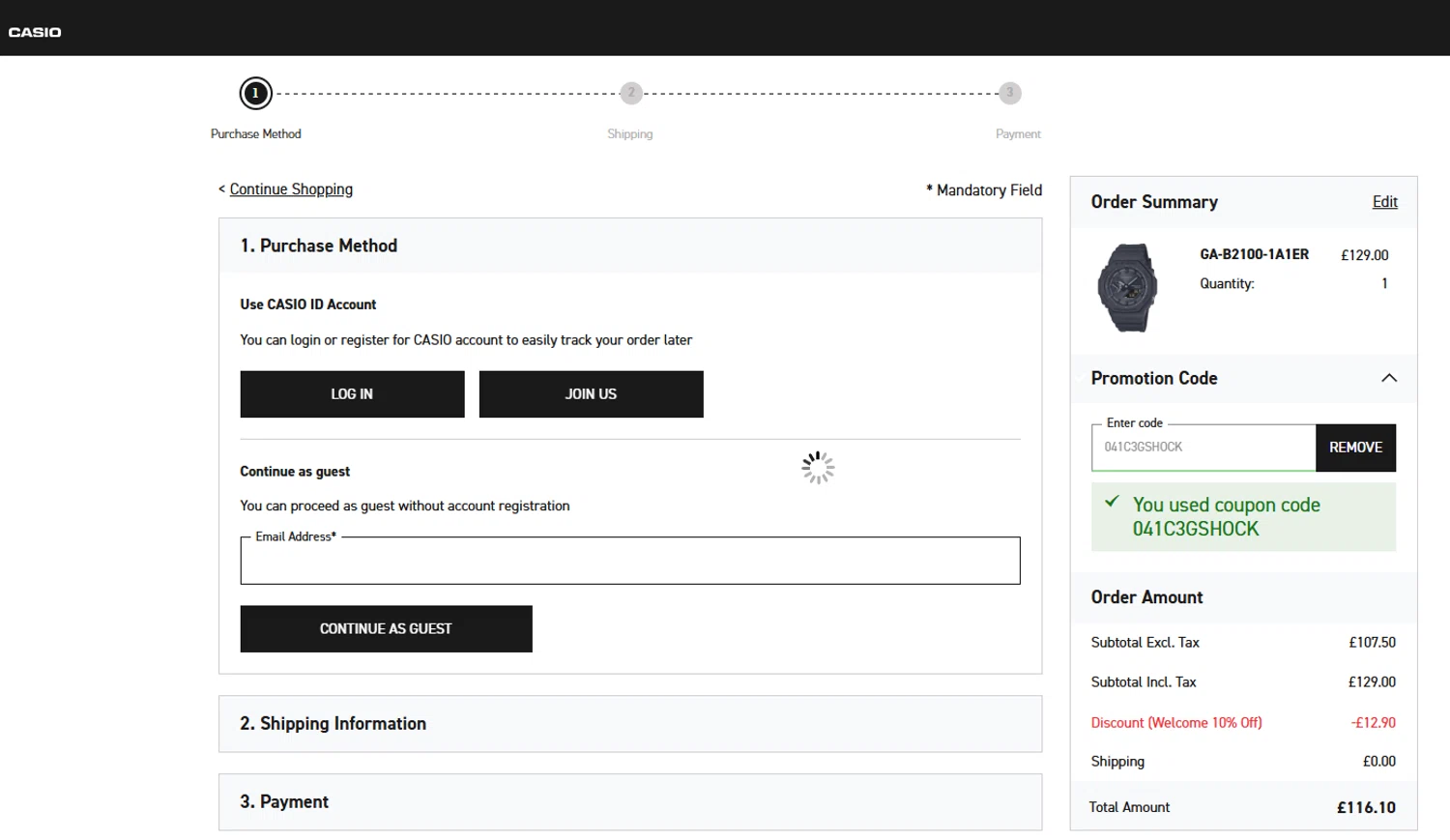
Task: Click the Total Amount £116.10 value
Action: [x=1366, y=808]
